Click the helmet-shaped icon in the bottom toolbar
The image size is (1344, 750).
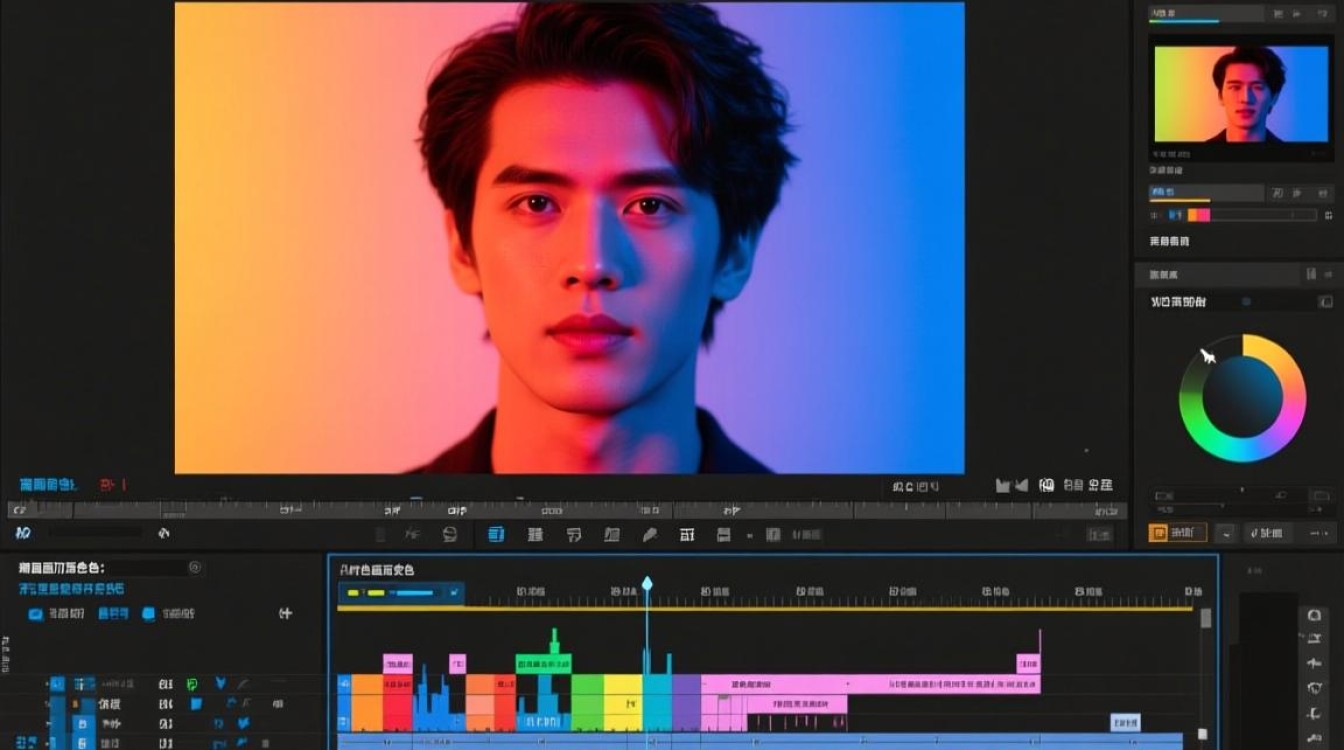pyautogui.click(x=450, y=535)
